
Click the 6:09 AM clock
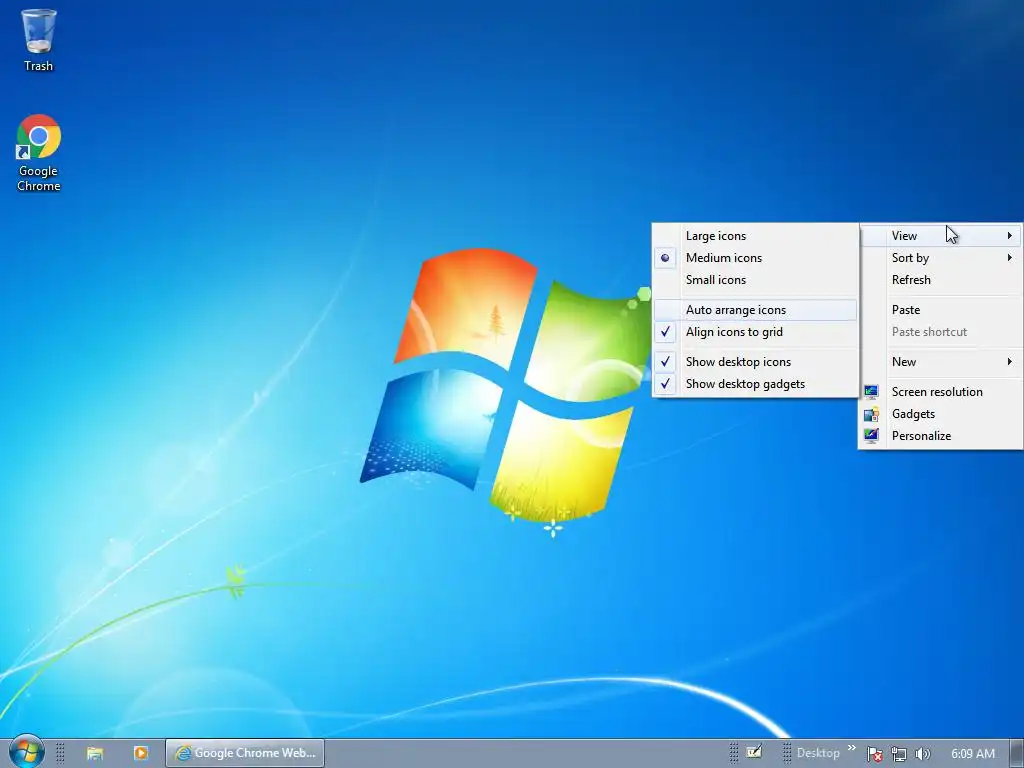click(x=972, y=754)
